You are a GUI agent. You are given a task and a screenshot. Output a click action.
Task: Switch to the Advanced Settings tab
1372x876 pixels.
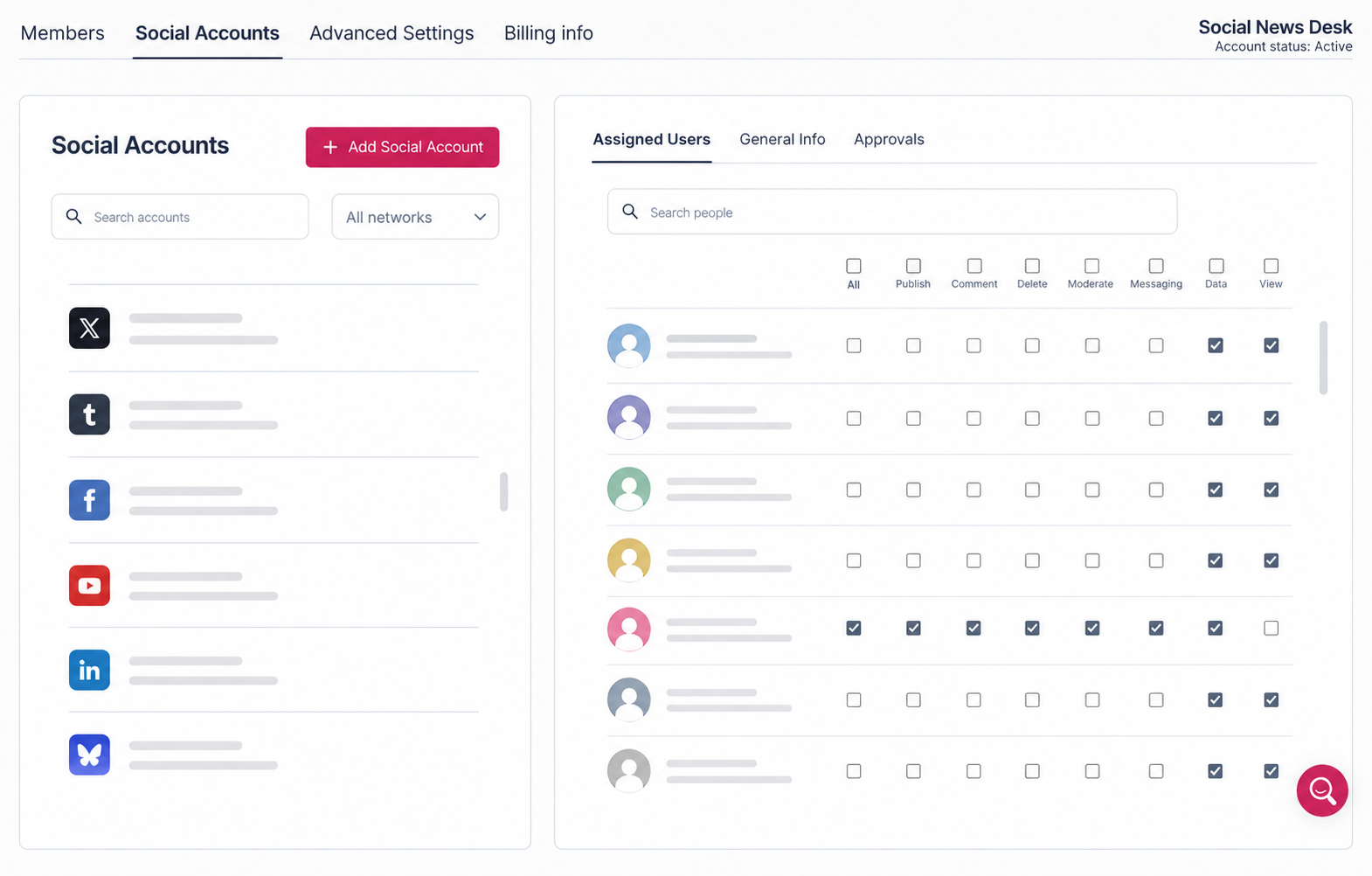click(x=392, y=33)
